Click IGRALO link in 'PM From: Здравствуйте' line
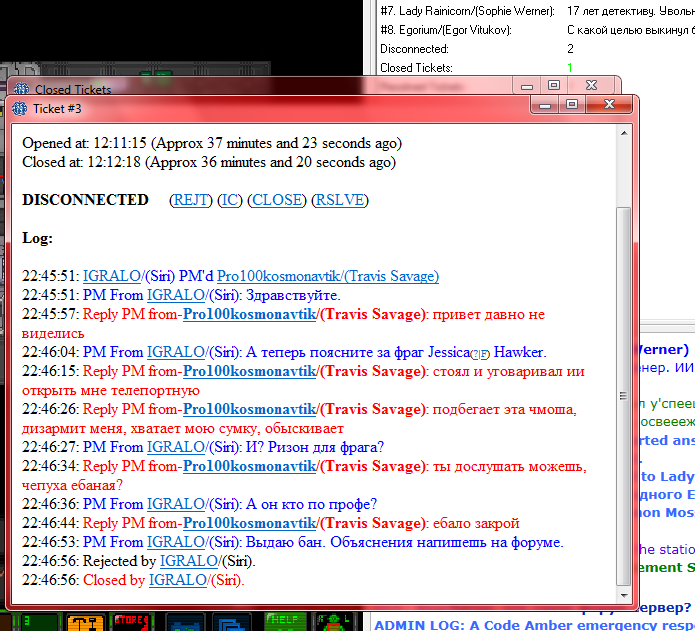Viewport: 695px width, 631px height. point(176,295)
